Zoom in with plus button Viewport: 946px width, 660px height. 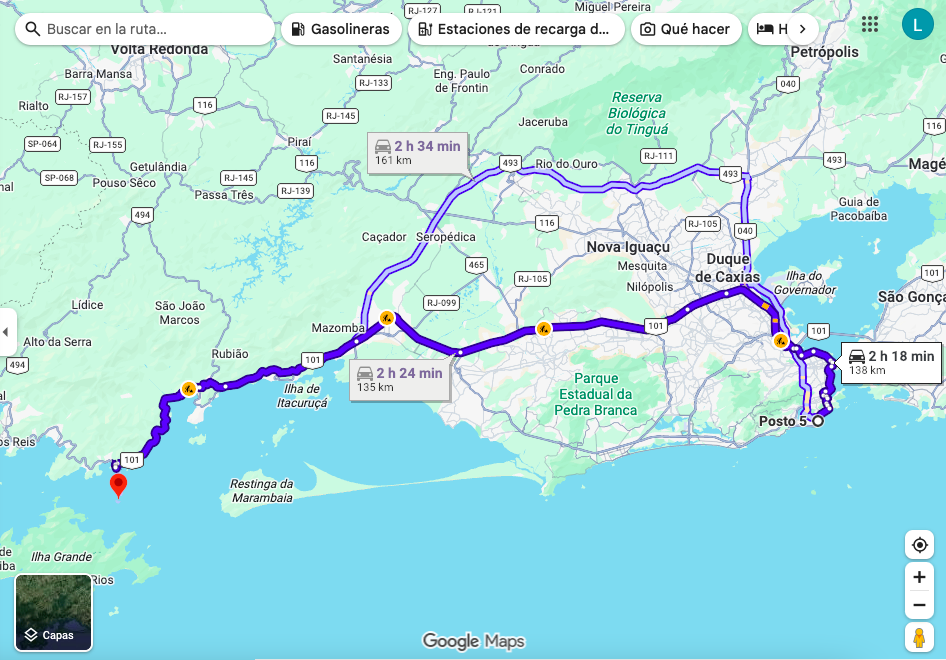[x=919, y=577]
